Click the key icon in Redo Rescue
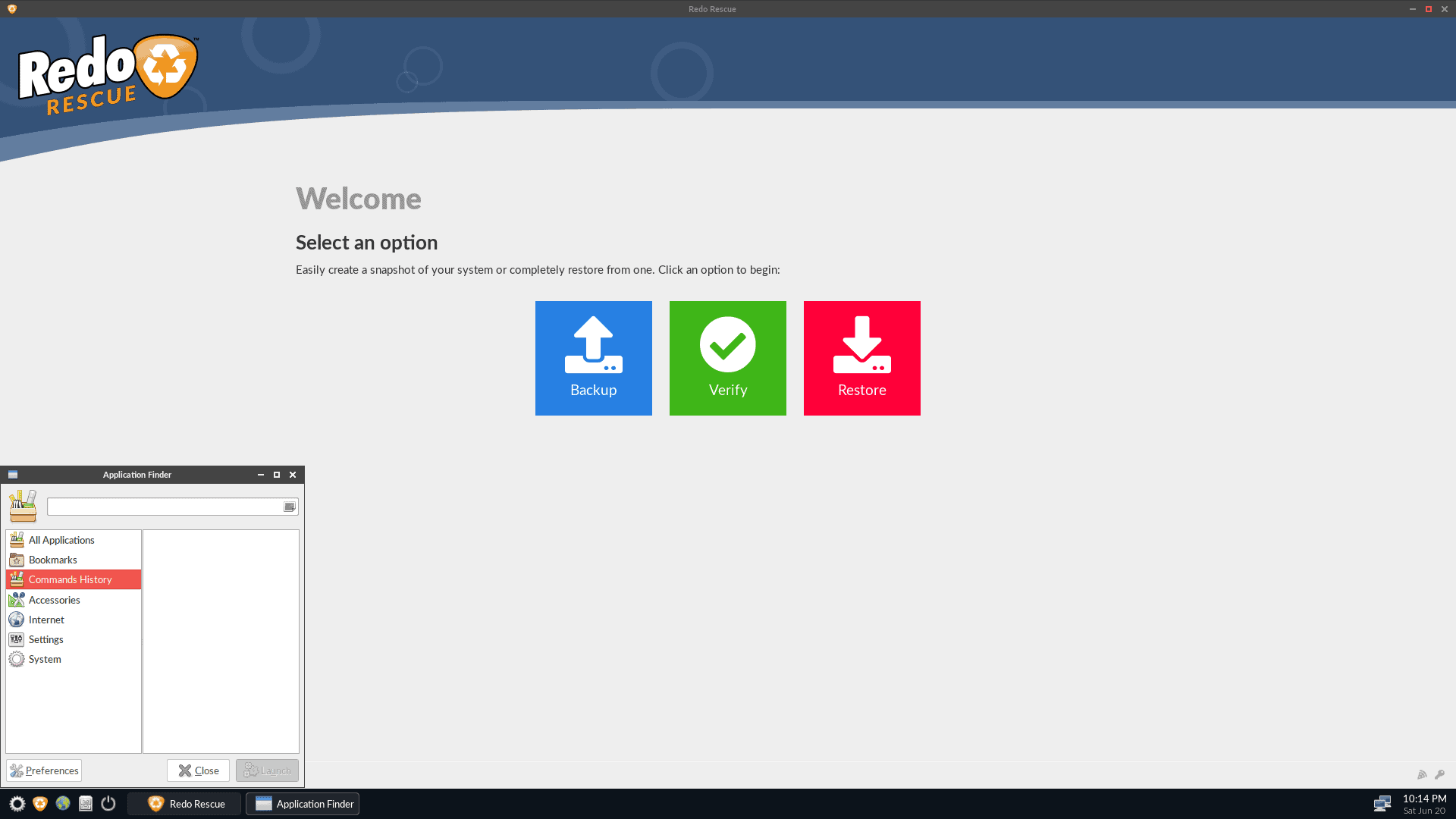This screenshot has height=819, width=1456. pos(1439,774)
